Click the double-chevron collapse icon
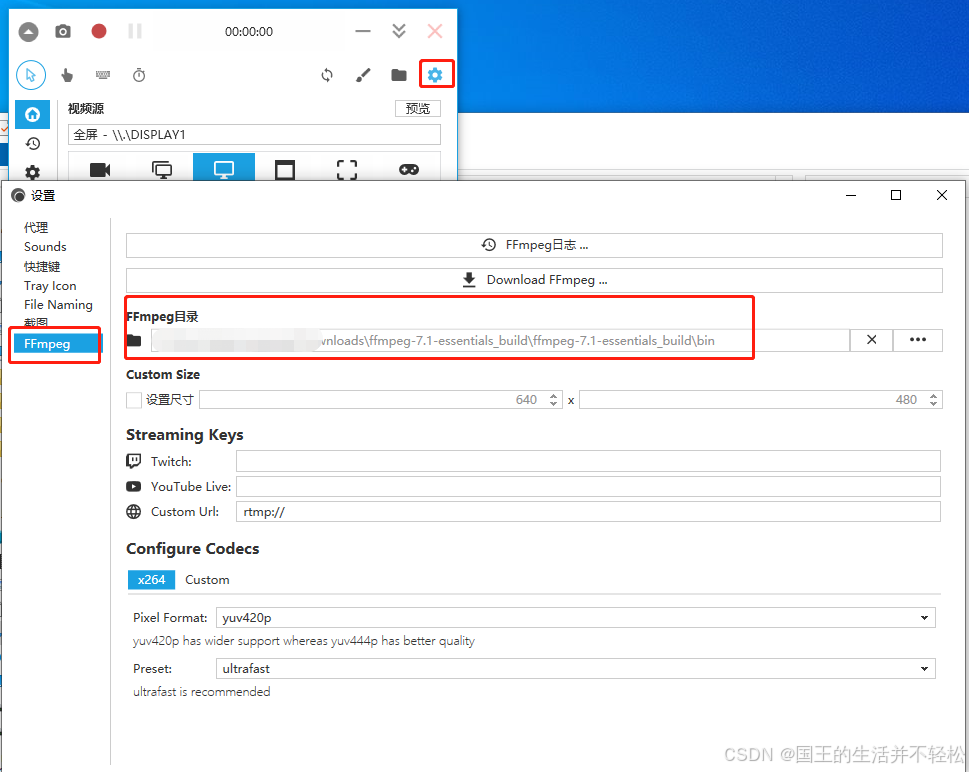 (x=399, y=31)
